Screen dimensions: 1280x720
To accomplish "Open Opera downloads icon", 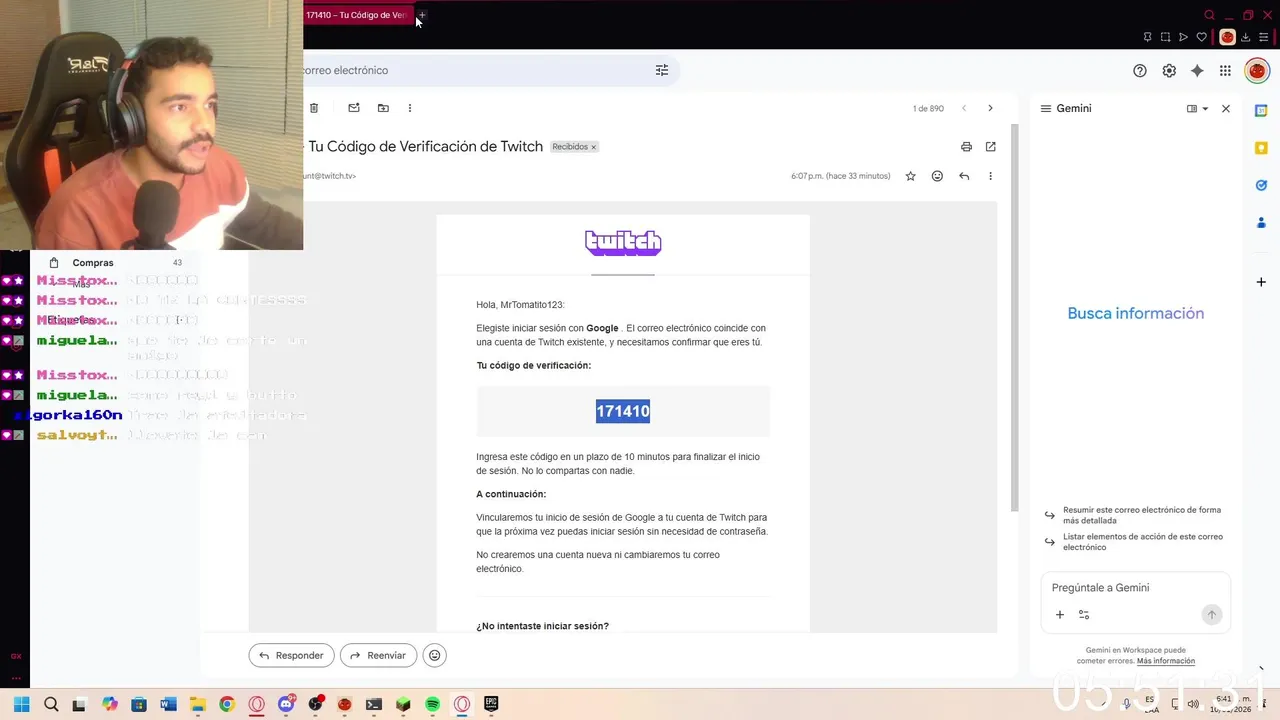I will click(x=1246, y=37).
